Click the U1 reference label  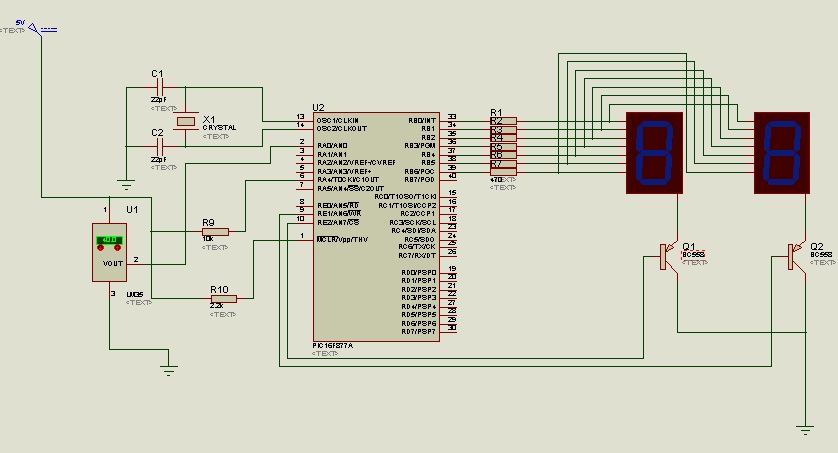pos(132,209)
